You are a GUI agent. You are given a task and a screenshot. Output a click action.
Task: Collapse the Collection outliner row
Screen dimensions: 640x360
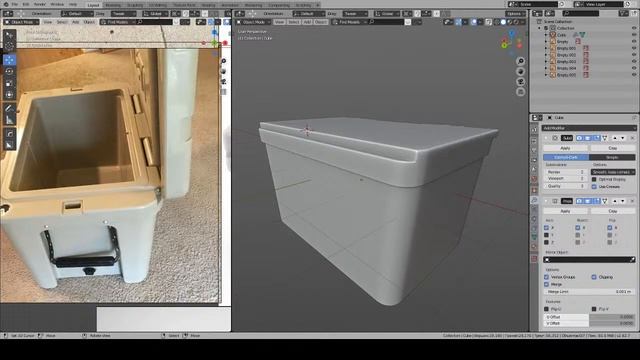(540, 28)
